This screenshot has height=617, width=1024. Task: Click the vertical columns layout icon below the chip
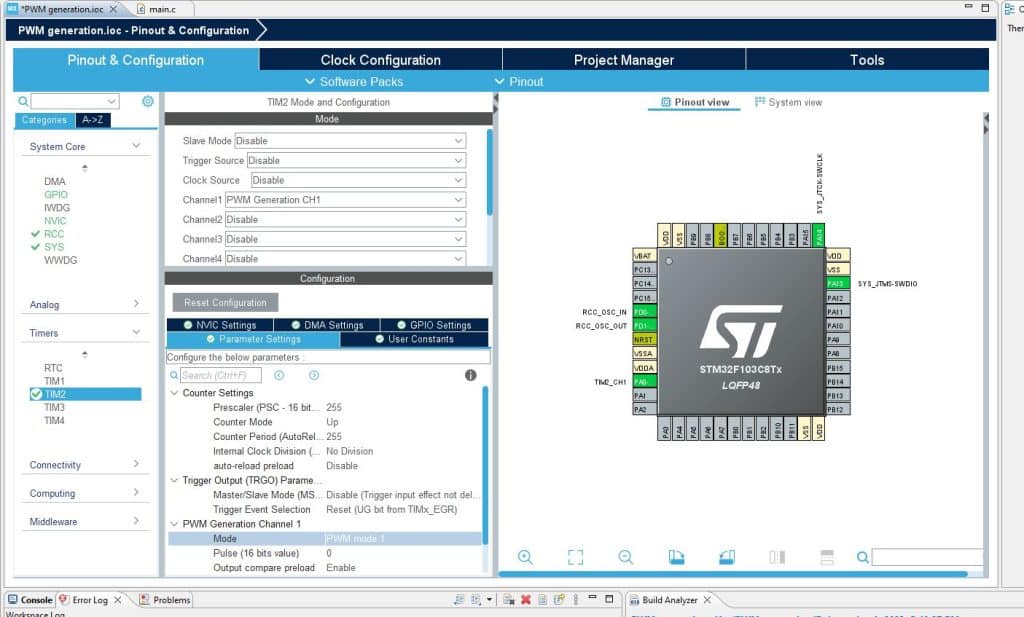(x=777, y=557)
